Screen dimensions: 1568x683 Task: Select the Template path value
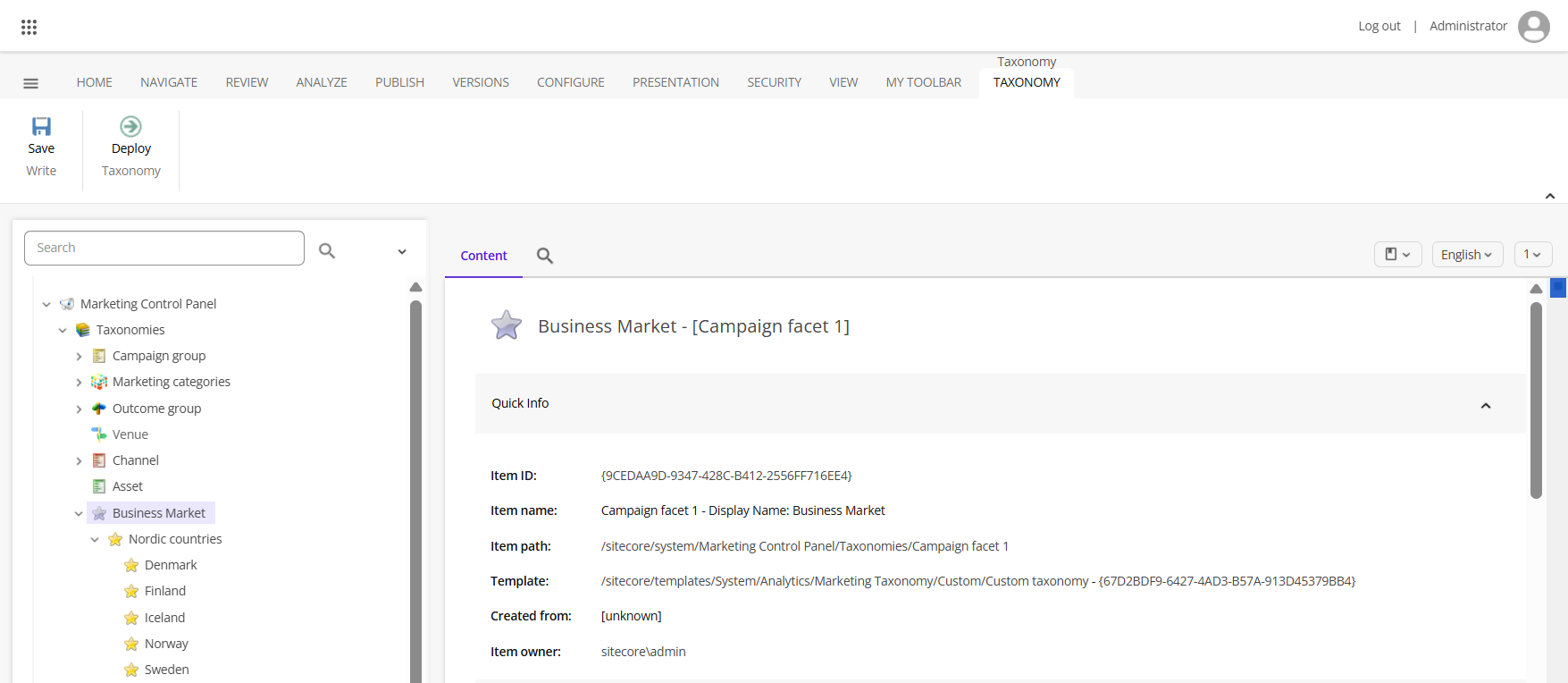pyautogui.click(x=978, y=581)
